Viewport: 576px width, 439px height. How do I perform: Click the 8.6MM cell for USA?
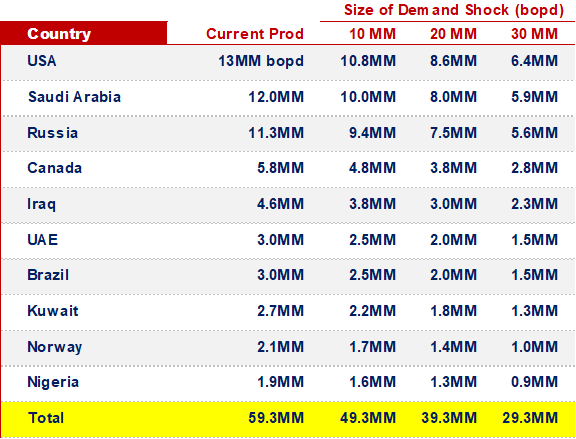[x=453, y=61]
